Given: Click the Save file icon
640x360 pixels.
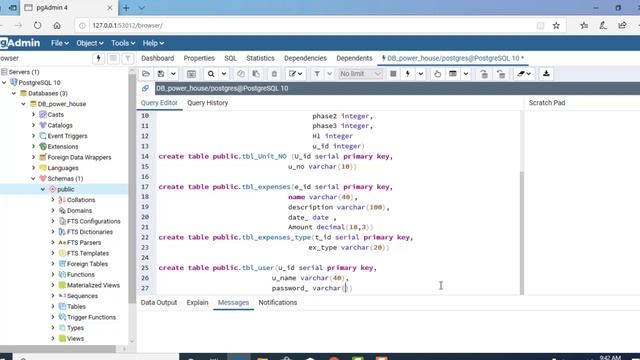Looking at the screenshot, I should point(161,74).
